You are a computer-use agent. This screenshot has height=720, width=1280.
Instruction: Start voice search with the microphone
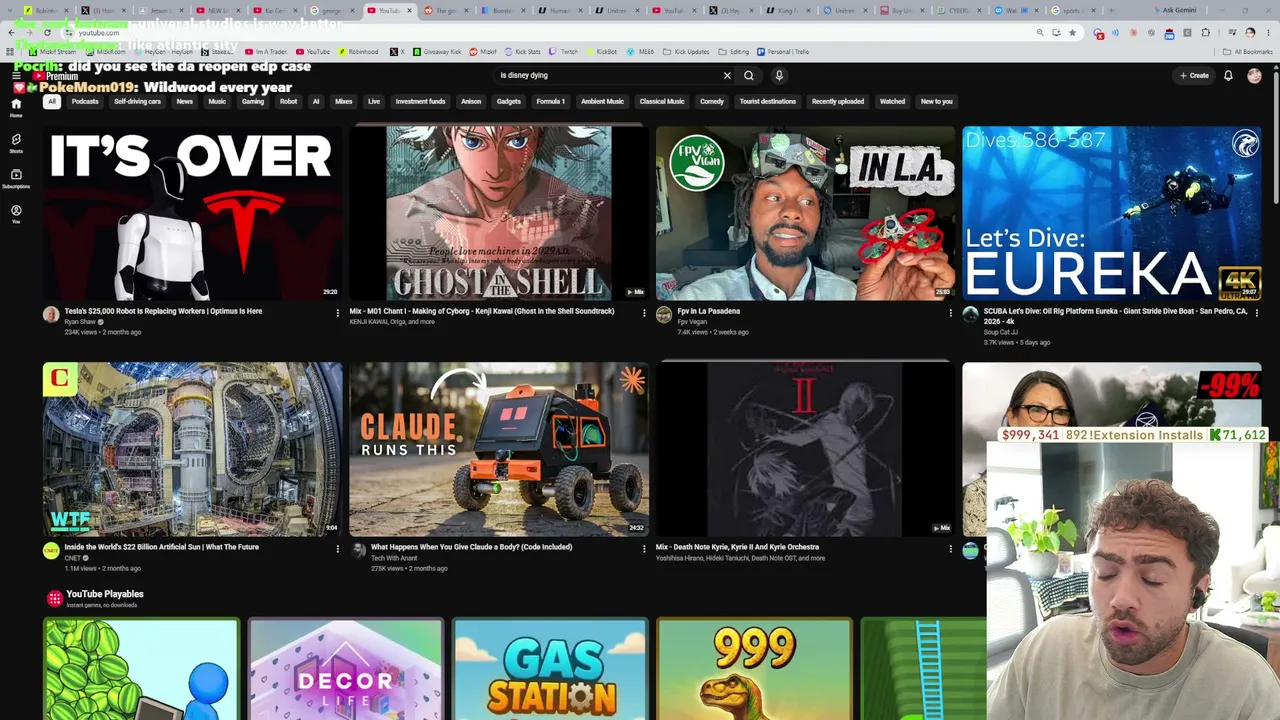[779, 75]
